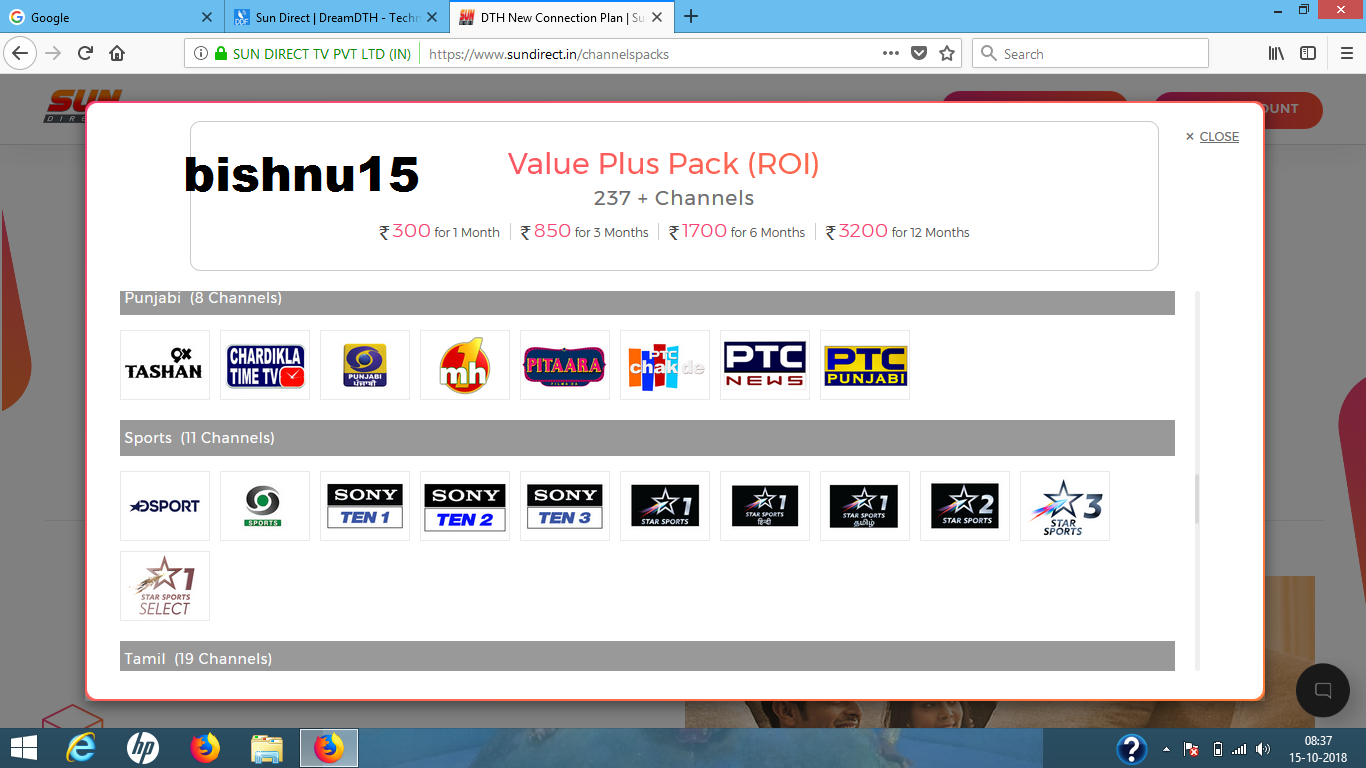Open the Firefox hamburger menu
The image size is (1366, 768).
(1345, 54)
